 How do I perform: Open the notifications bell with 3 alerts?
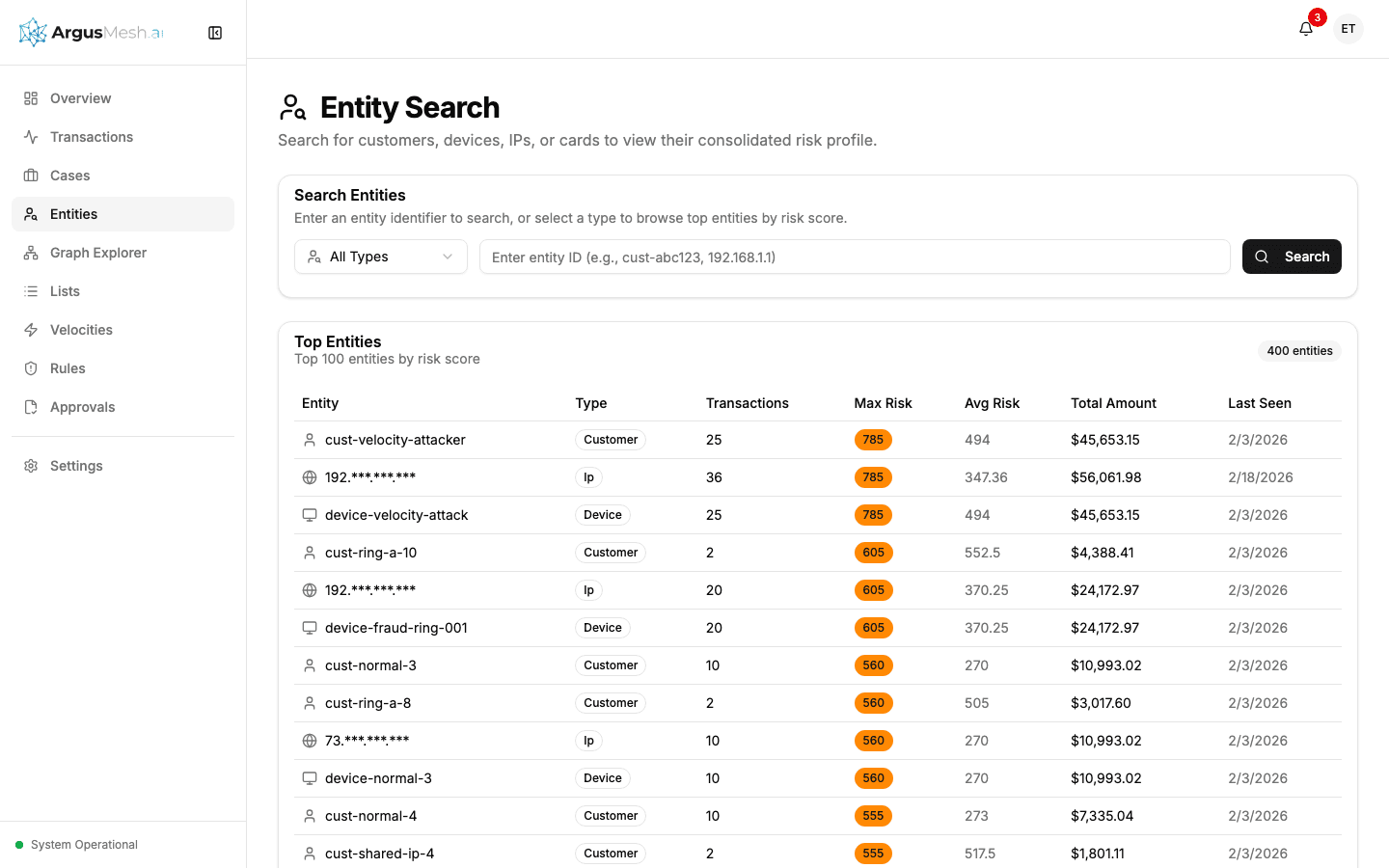point(1305,28)
